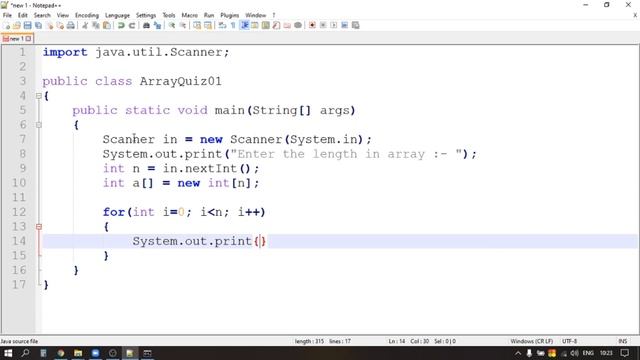The image size is (640, 360).
Task: Open Find with the binoculars icon
Action: (146, 25)
